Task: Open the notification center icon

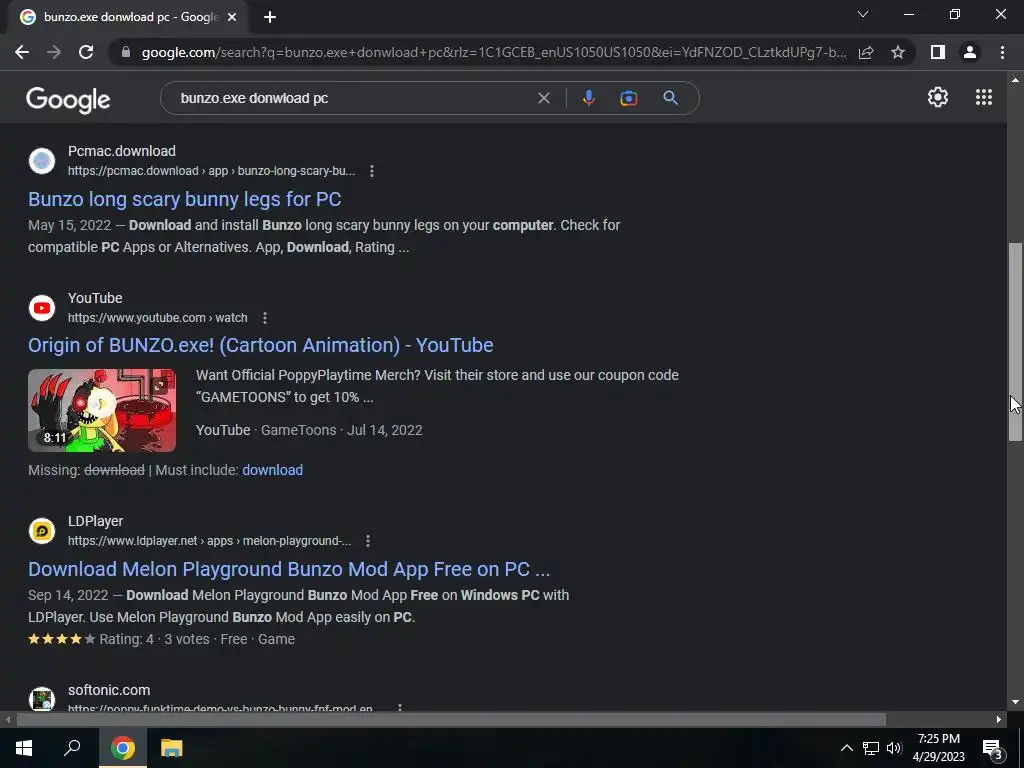Action: (992, 749)
